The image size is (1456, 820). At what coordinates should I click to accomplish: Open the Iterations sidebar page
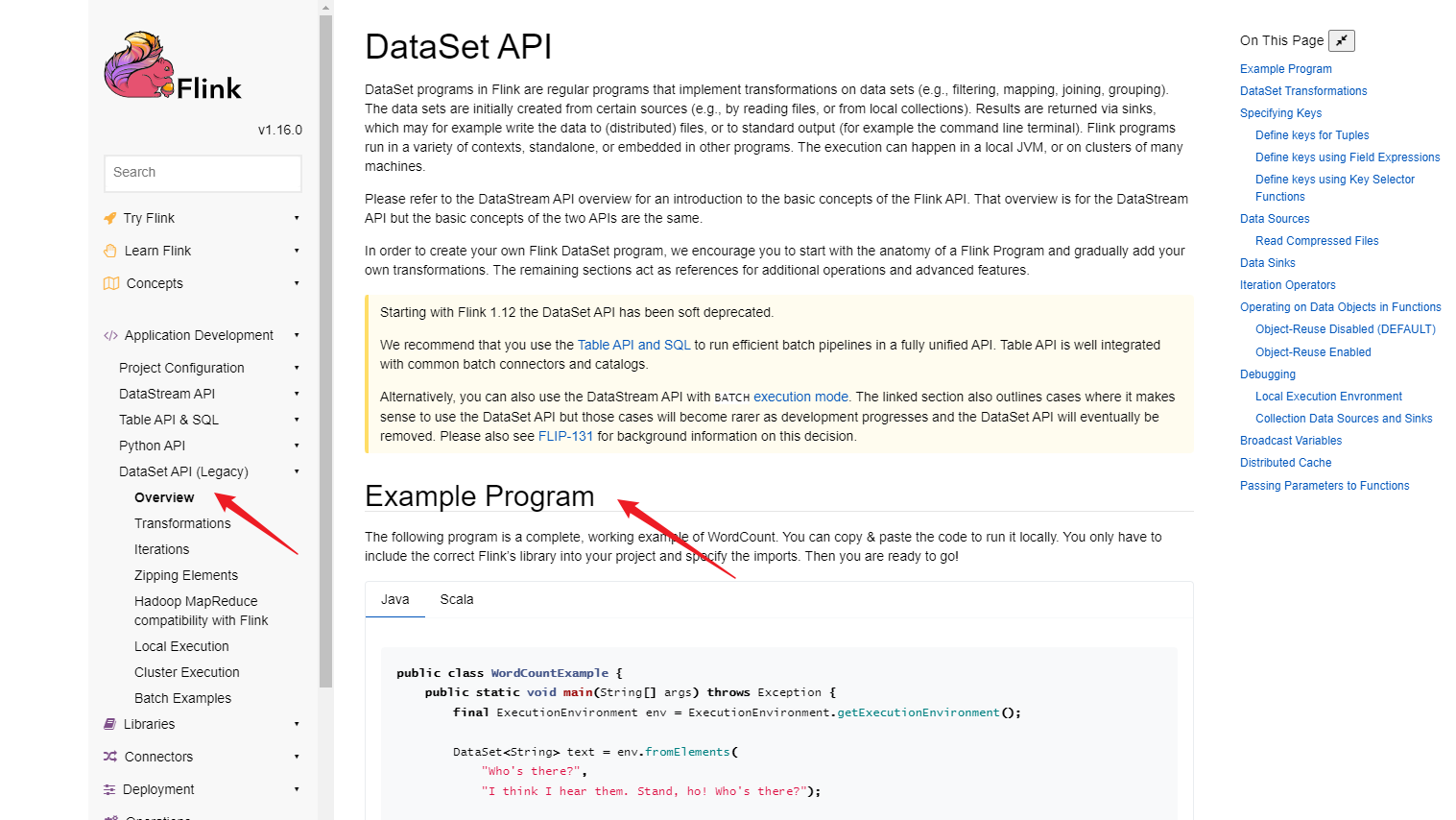(161, 549)
